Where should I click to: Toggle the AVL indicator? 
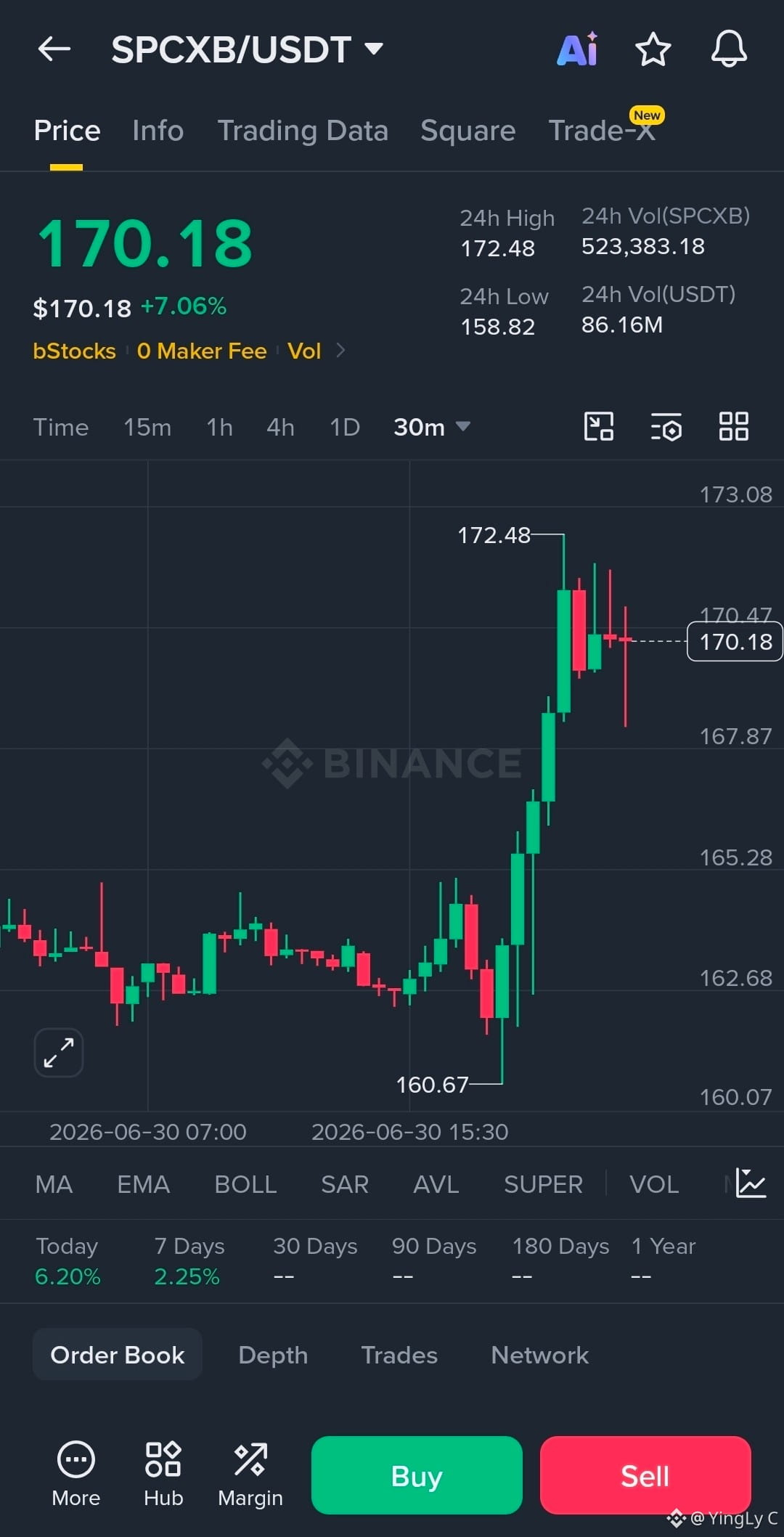coord(436,1184)
